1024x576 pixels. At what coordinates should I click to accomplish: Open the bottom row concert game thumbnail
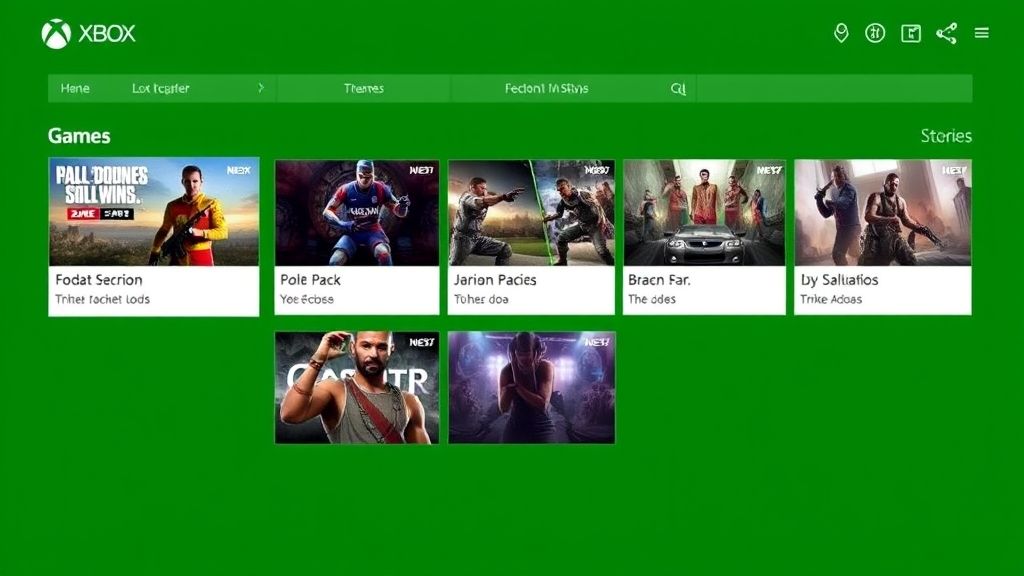click(531, 388)
